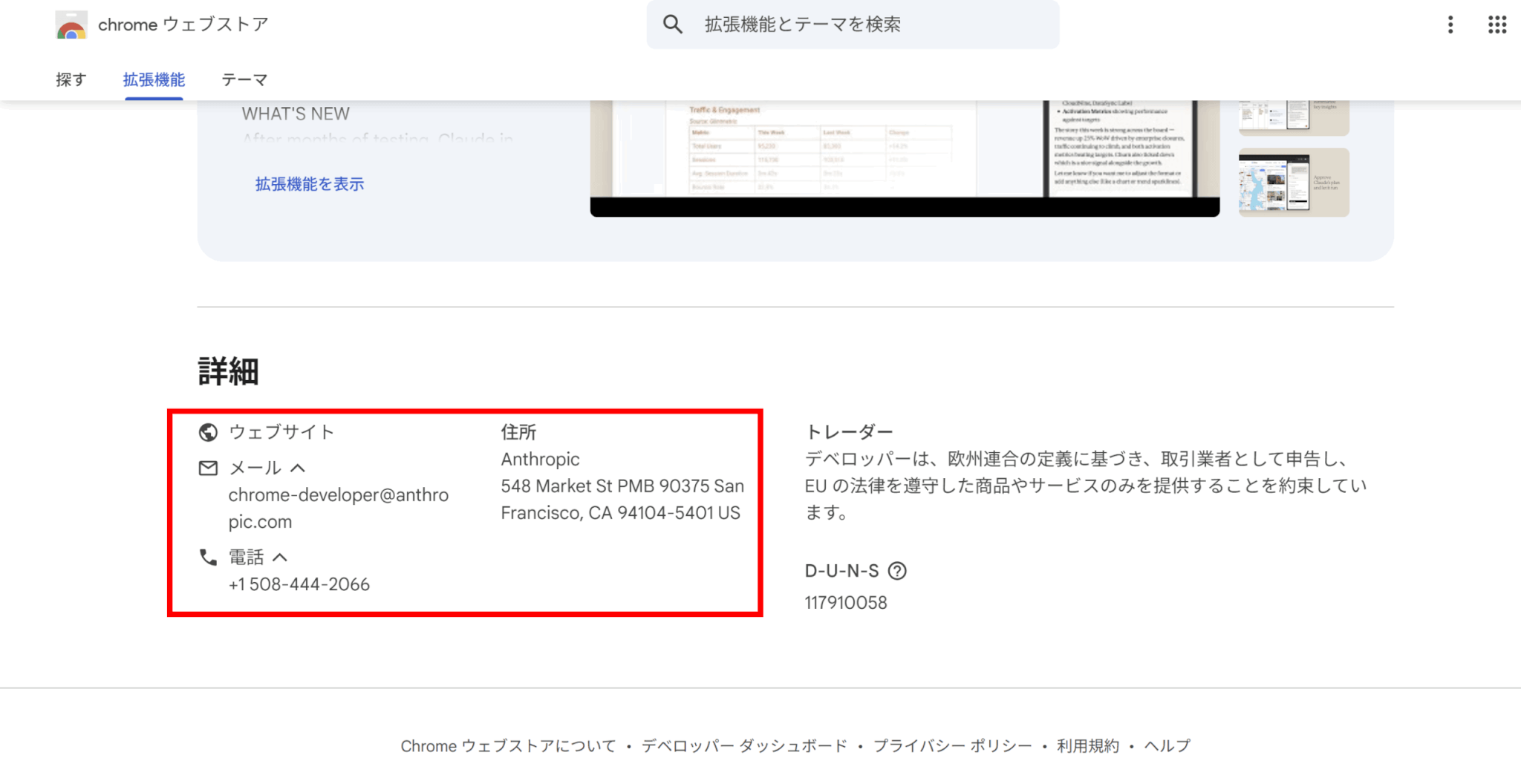1521x784 pixels.
Task: Select the second small map screenshot thumbnail
Action: click(x=1293, y=183)
